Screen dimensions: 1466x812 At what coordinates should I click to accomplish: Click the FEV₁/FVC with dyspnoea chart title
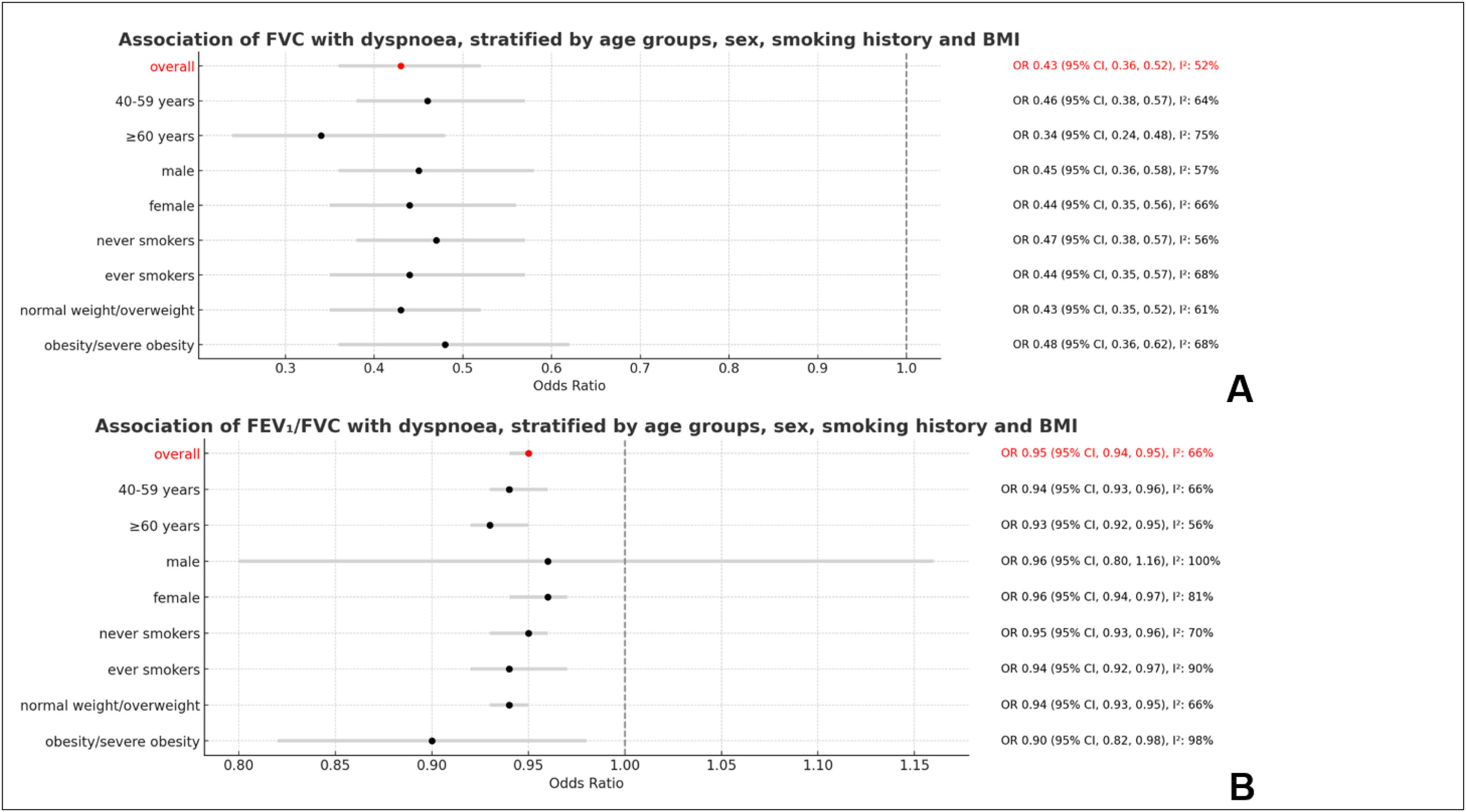[586, 426]
